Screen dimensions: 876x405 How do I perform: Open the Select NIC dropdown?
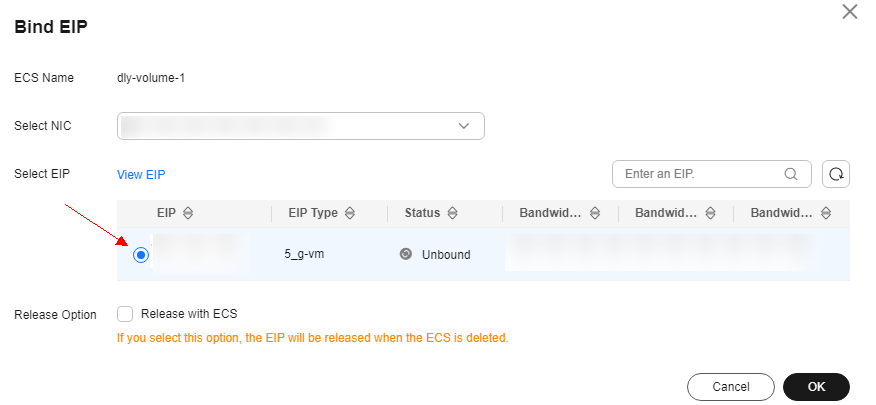301,126
